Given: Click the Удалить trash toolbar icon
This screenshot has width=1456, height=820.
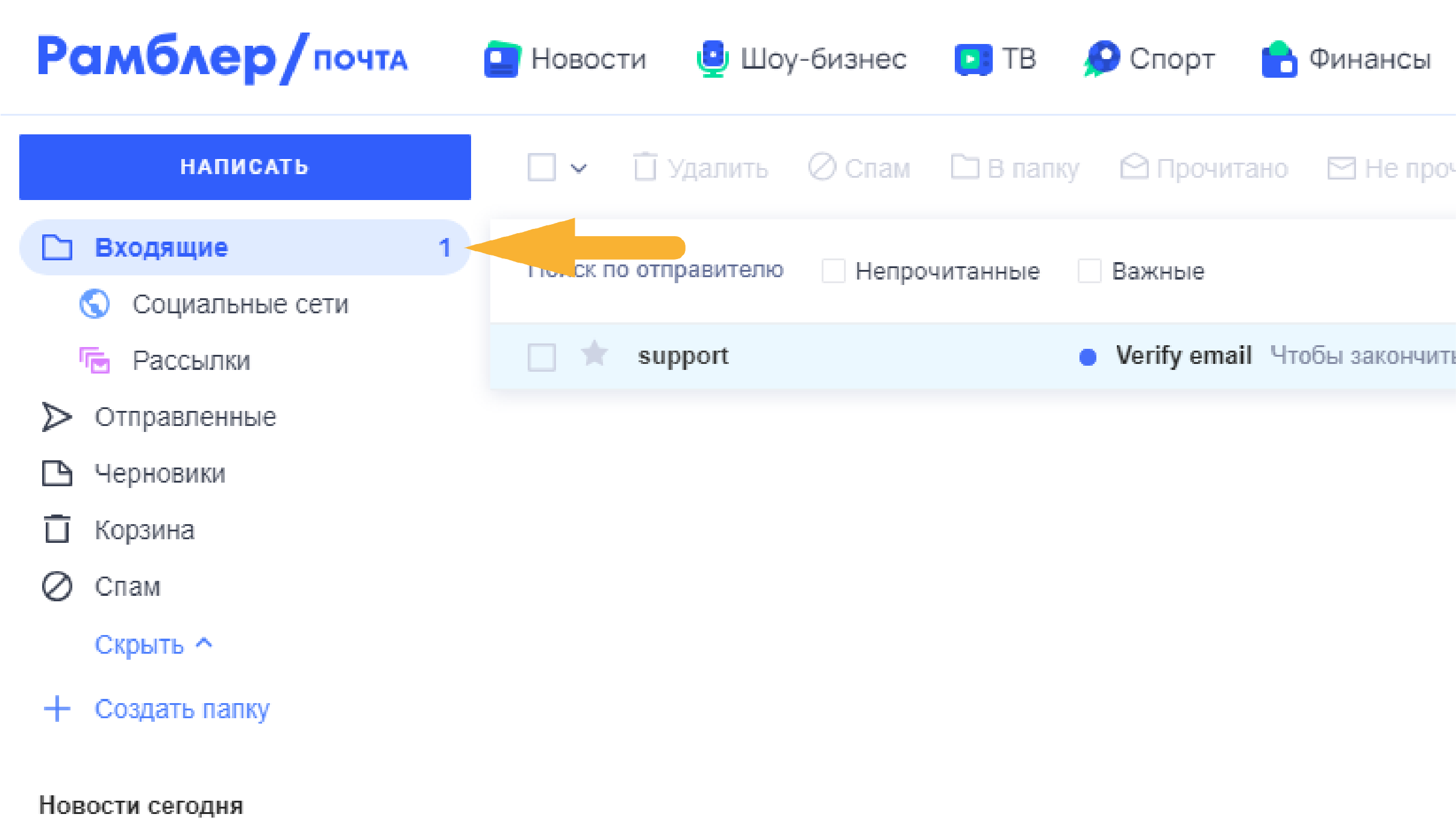Looking at the screenshot, I should pos(645,167).
